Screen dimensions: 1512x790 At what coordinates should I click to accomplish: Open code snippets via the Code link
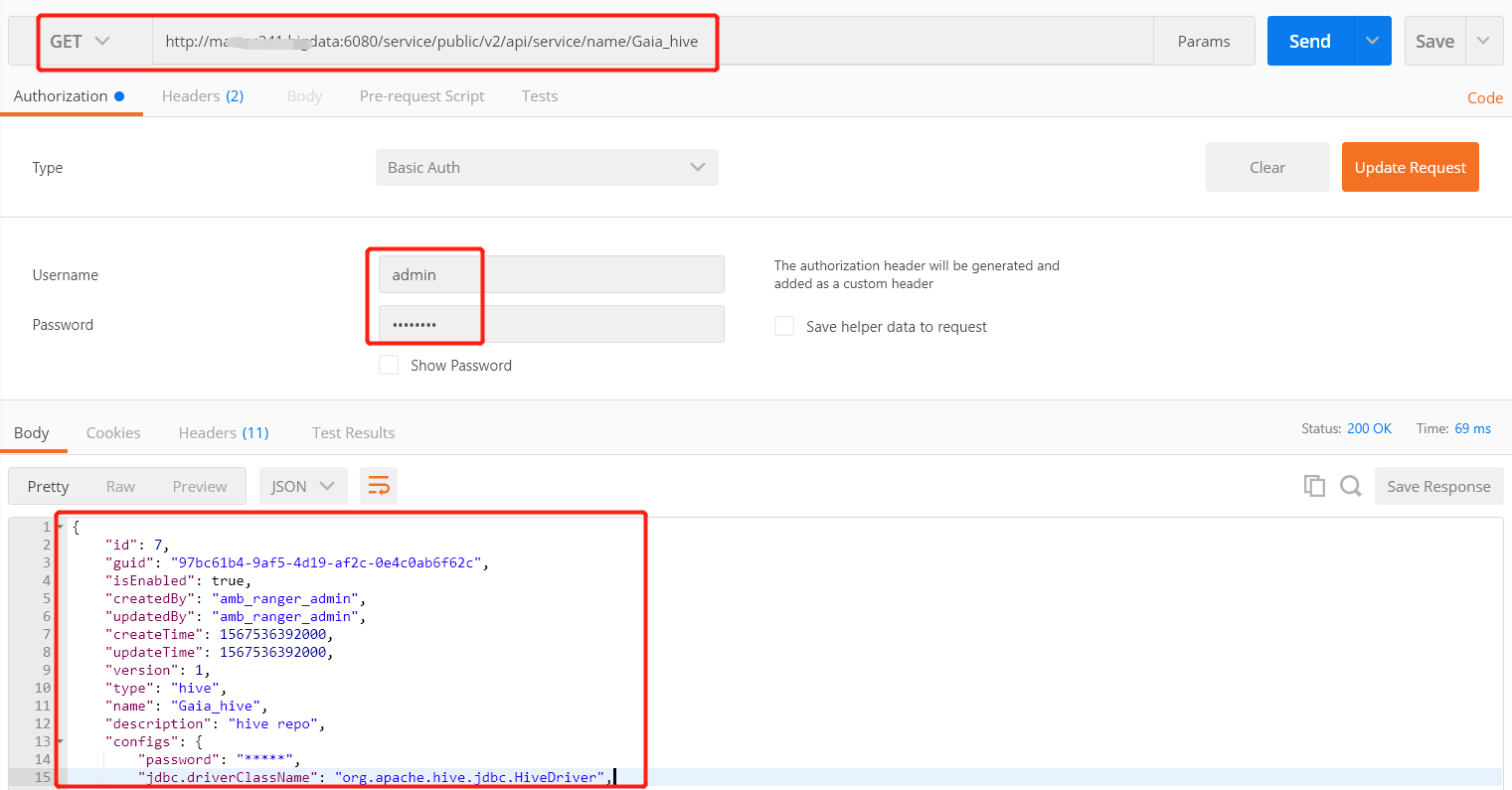(x=1484, y=97)
